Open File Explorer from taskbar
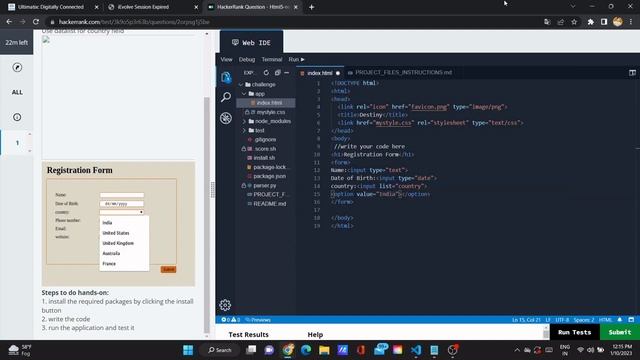The image size is (640, 360). pos(324,350)
